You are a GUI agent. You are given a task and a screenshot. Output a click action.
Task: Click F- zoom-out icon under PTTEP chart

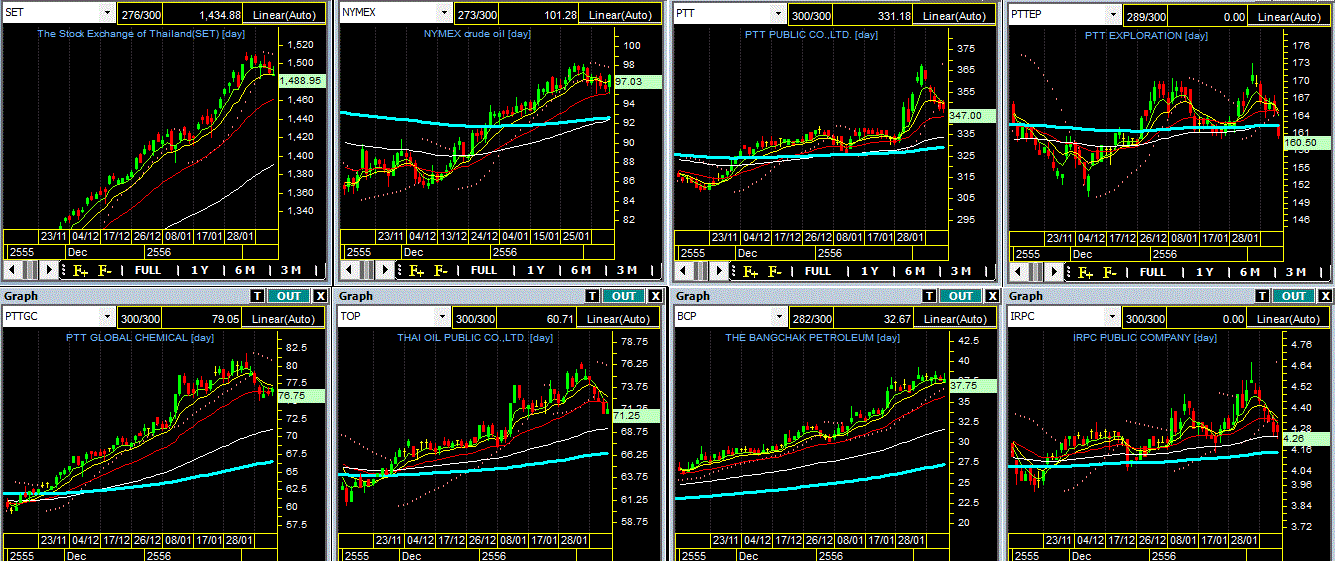(1108, 271)
